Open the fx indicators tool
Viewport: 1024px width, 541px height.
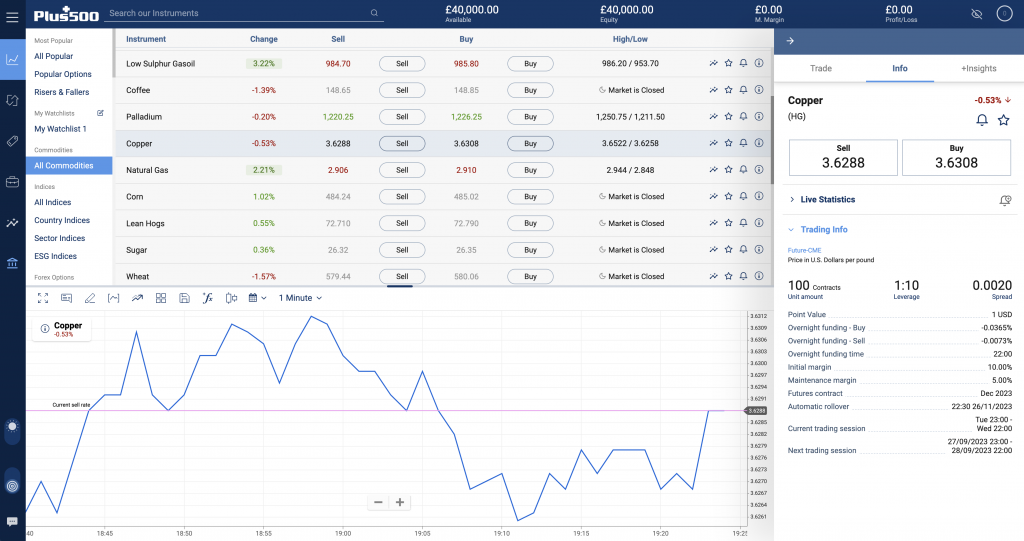tap(208, 298)
